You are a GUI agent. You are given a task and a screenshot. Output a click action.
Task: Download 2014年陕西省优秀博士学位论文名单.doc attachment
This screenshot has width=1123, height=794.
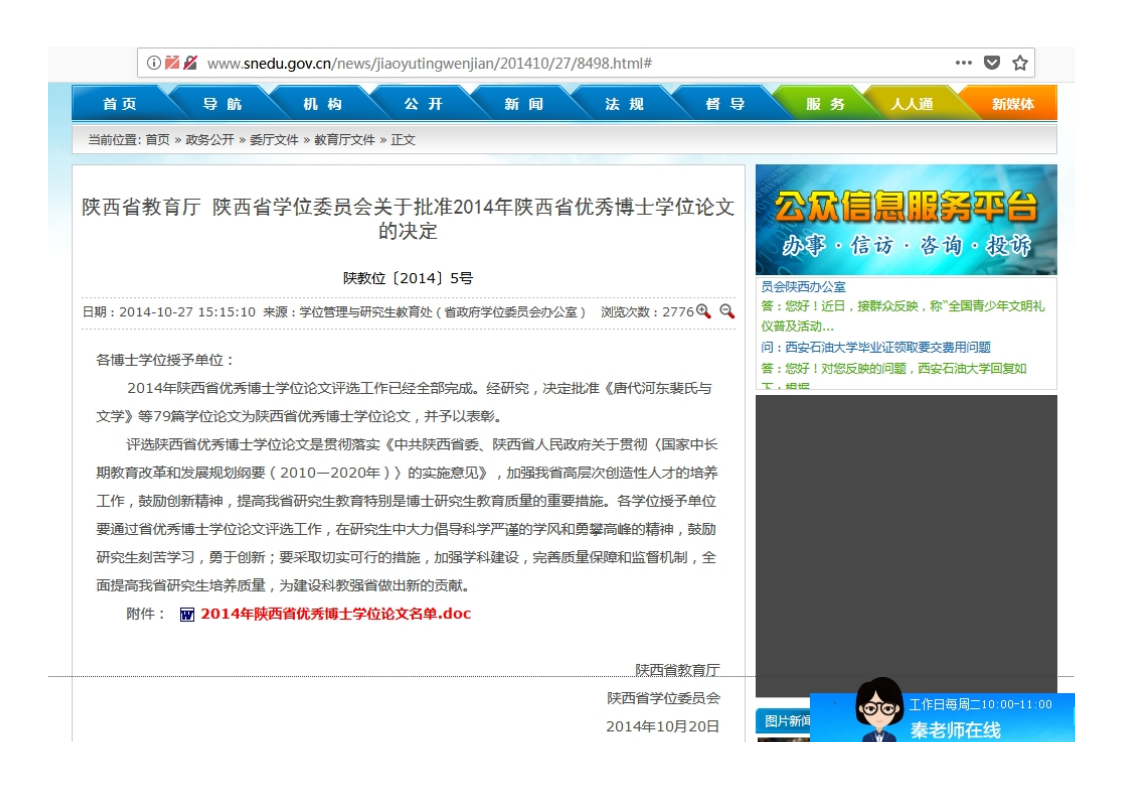click(336, 614)
